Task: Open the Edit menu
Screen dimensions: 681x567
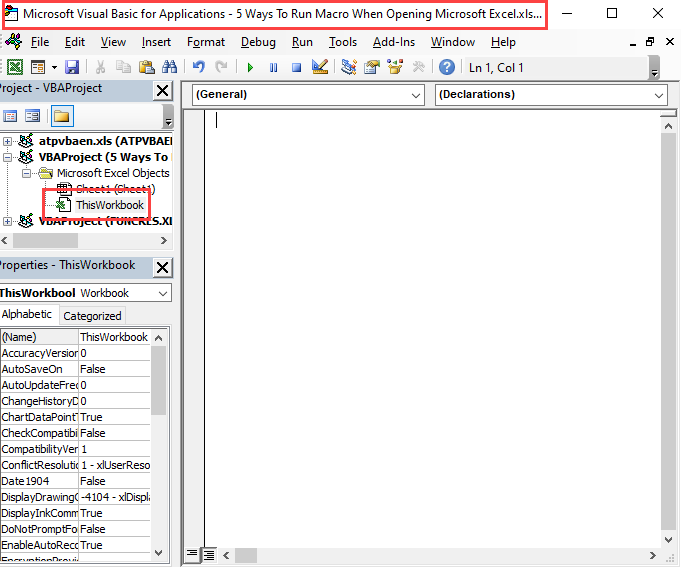Action: [75, 42]
